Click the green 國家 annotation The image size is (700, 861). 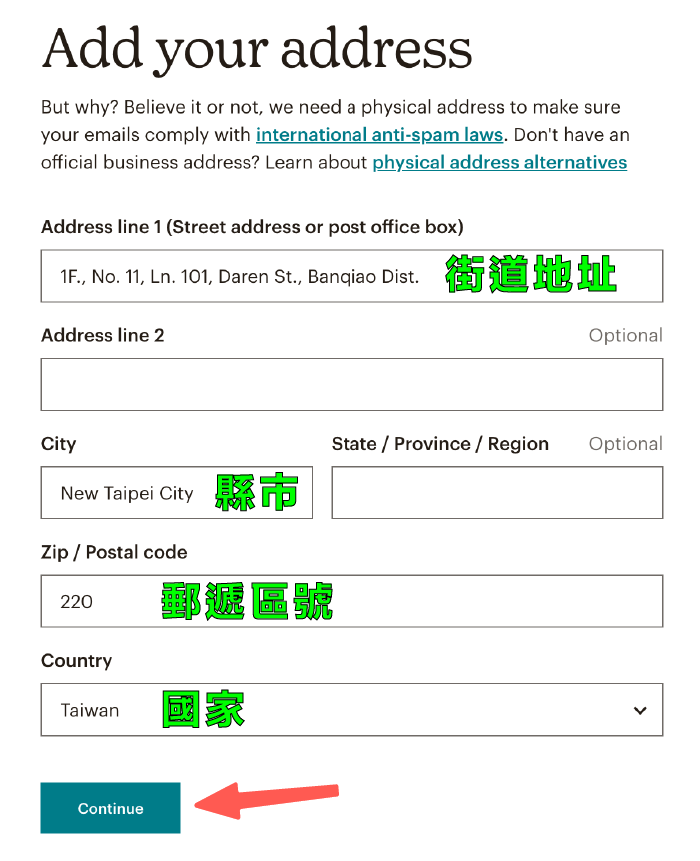pos(203,710)
